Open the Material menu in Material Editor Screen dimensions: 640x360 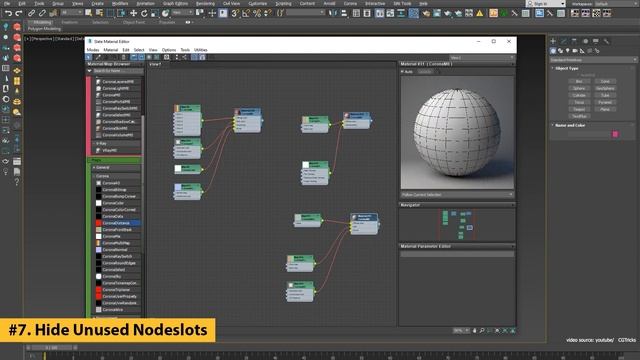pyautogui.click(x=111, y=50)
